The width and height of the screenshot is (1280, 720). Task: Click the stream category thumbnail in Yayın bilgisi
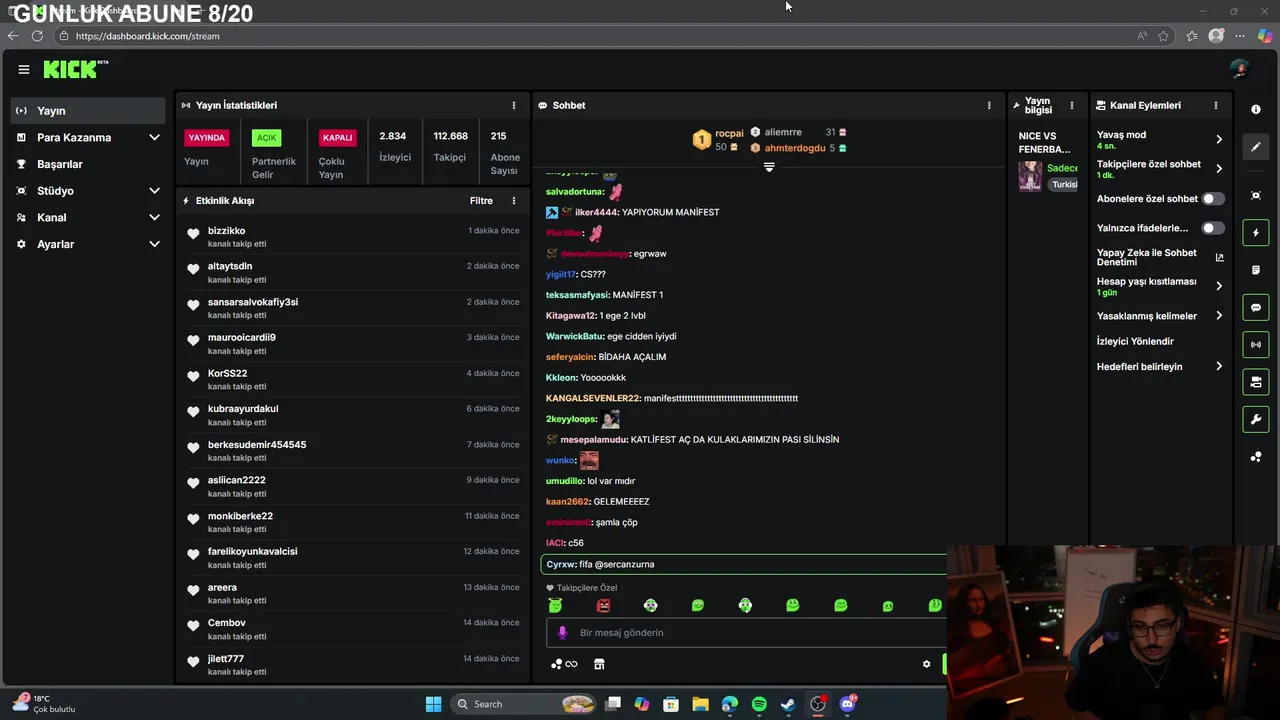1030,175
